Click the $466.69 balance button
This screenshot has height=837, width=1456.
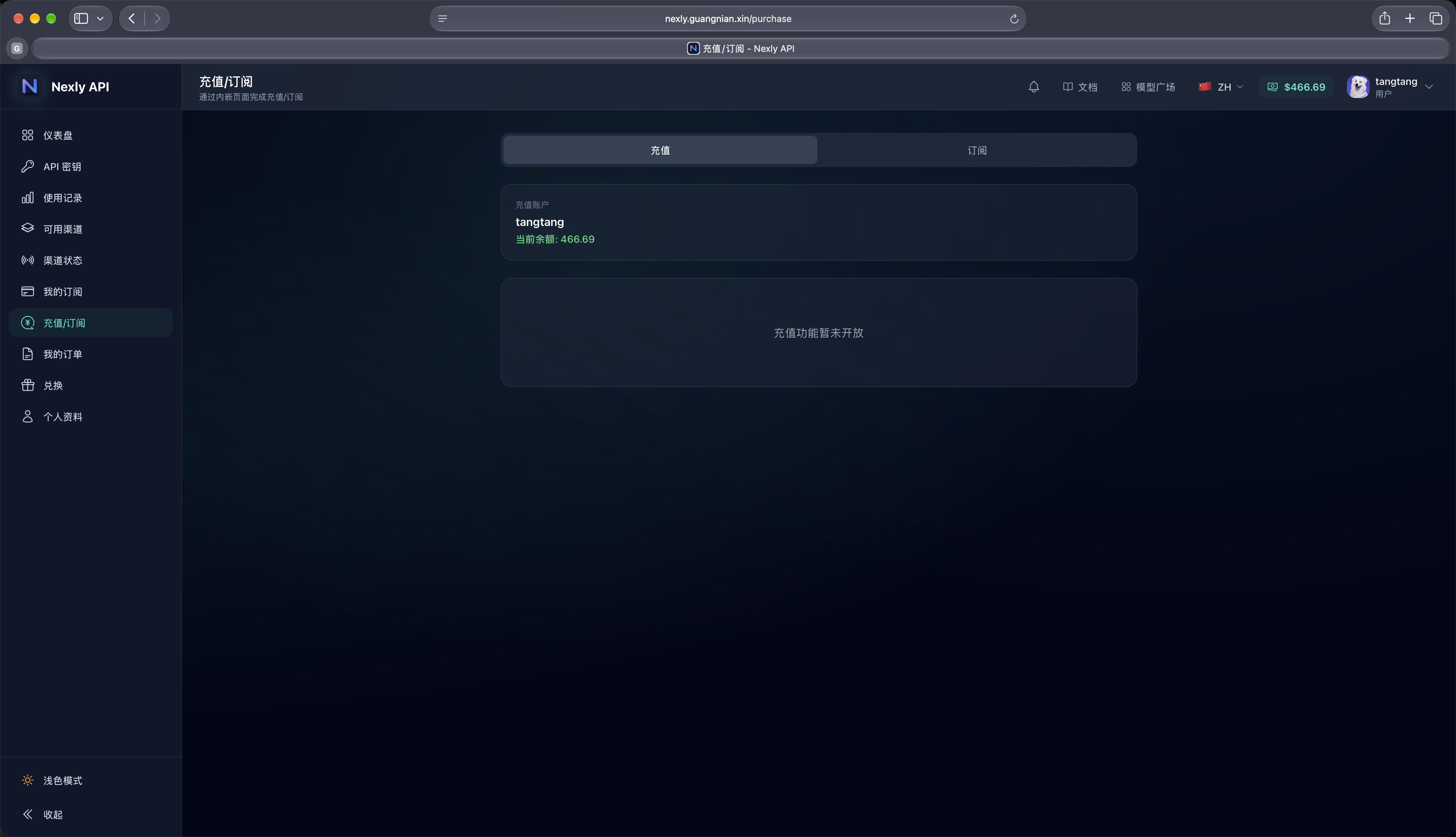tap(1296, 87)
